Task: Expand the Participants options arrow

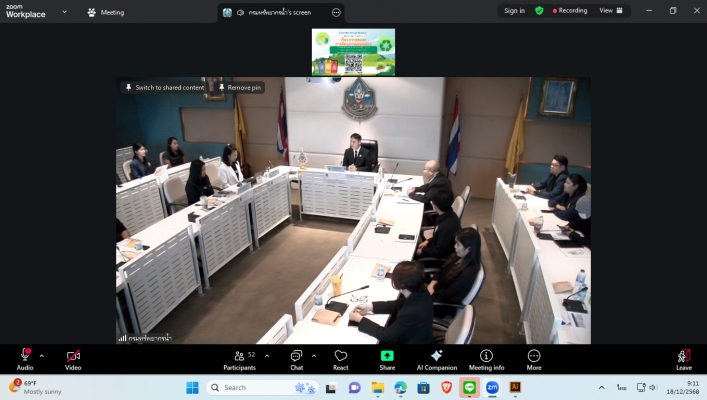Action: [267, 355]
